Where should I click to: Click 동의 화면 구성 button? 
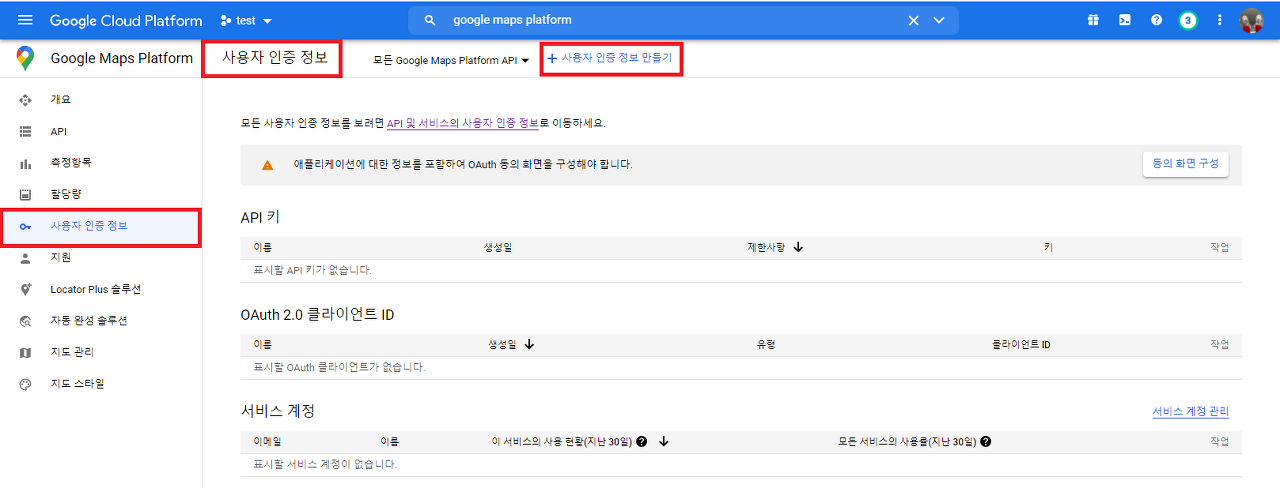tap(1186, 164)
